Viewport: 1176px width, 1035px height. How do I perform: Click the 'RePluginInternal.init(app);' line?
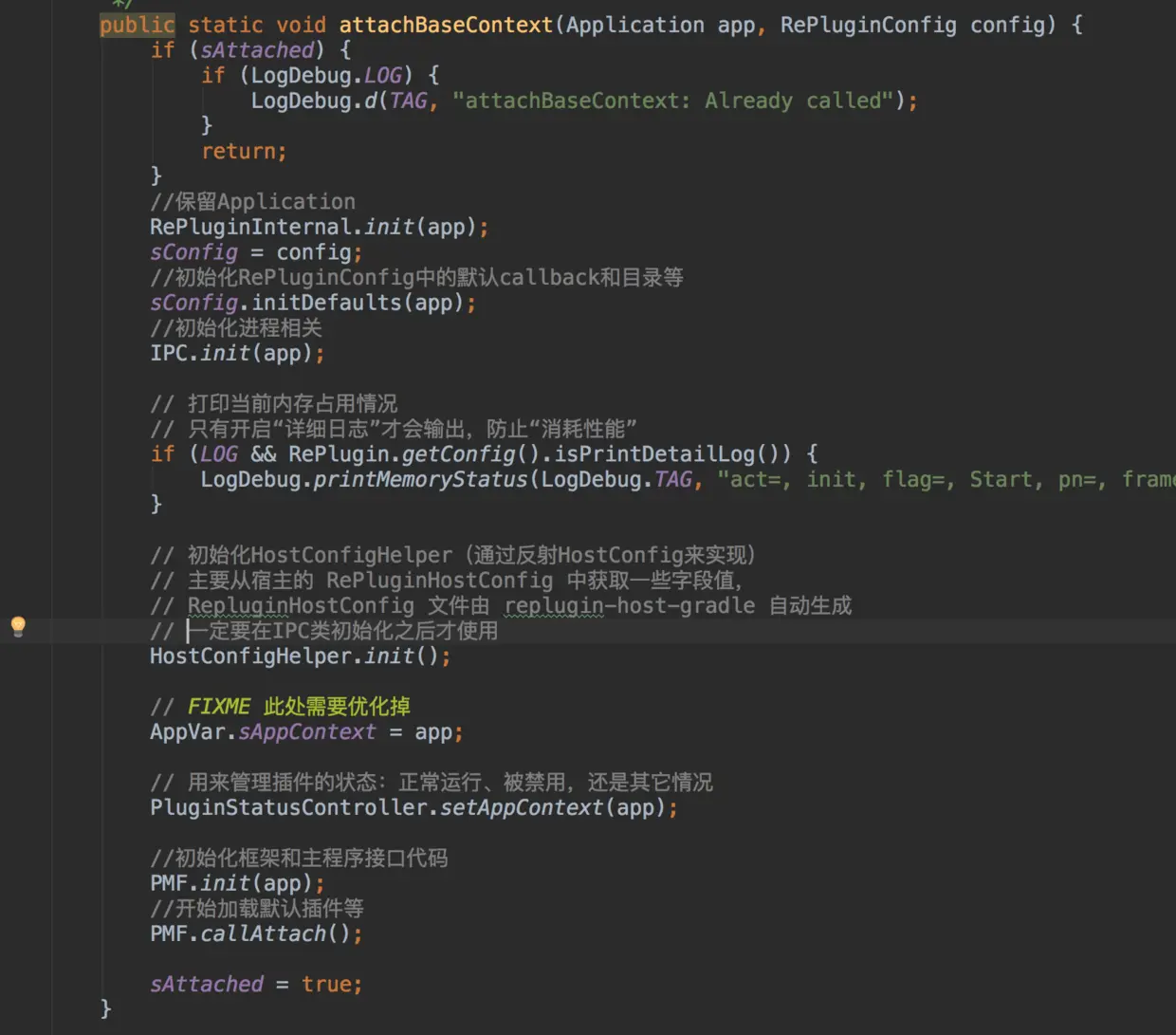tap(320, 227)
